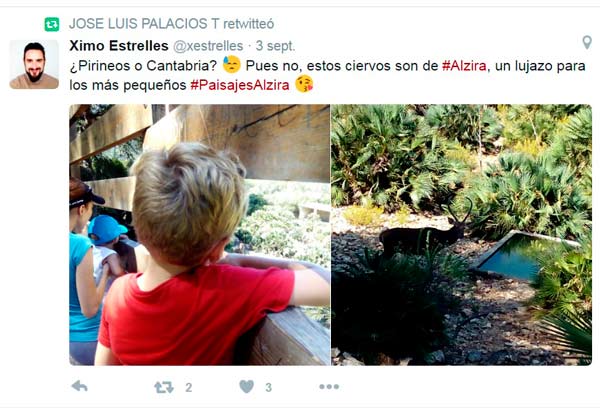600x408 pixels.
Task: Click JOSE LUIS PALACIOS T retweeted link
Action: [171, 24]
